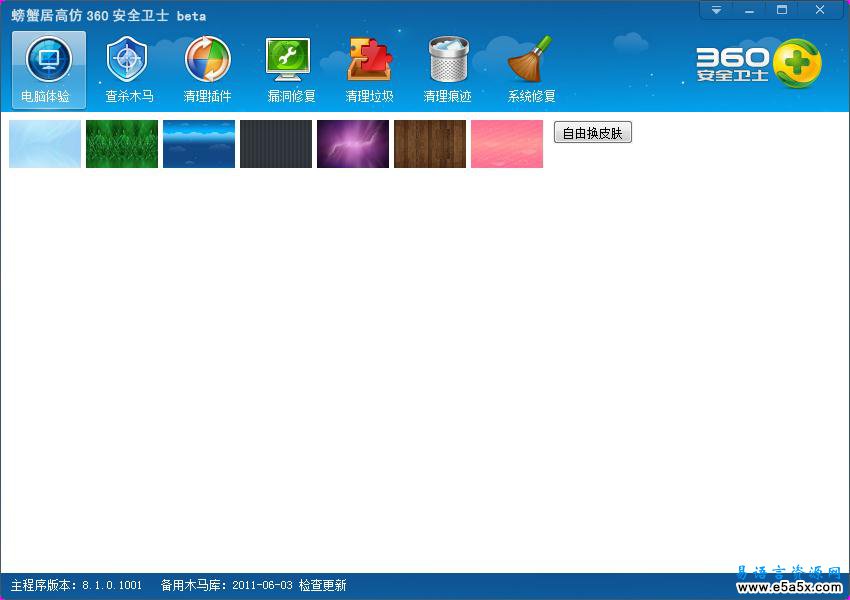Image resolution: width=850 pixels, height=600 pixels.
Task: Click the title text 螃蟹居高仿 360 安全卫士 beta
Action: [x=108, y=16]
